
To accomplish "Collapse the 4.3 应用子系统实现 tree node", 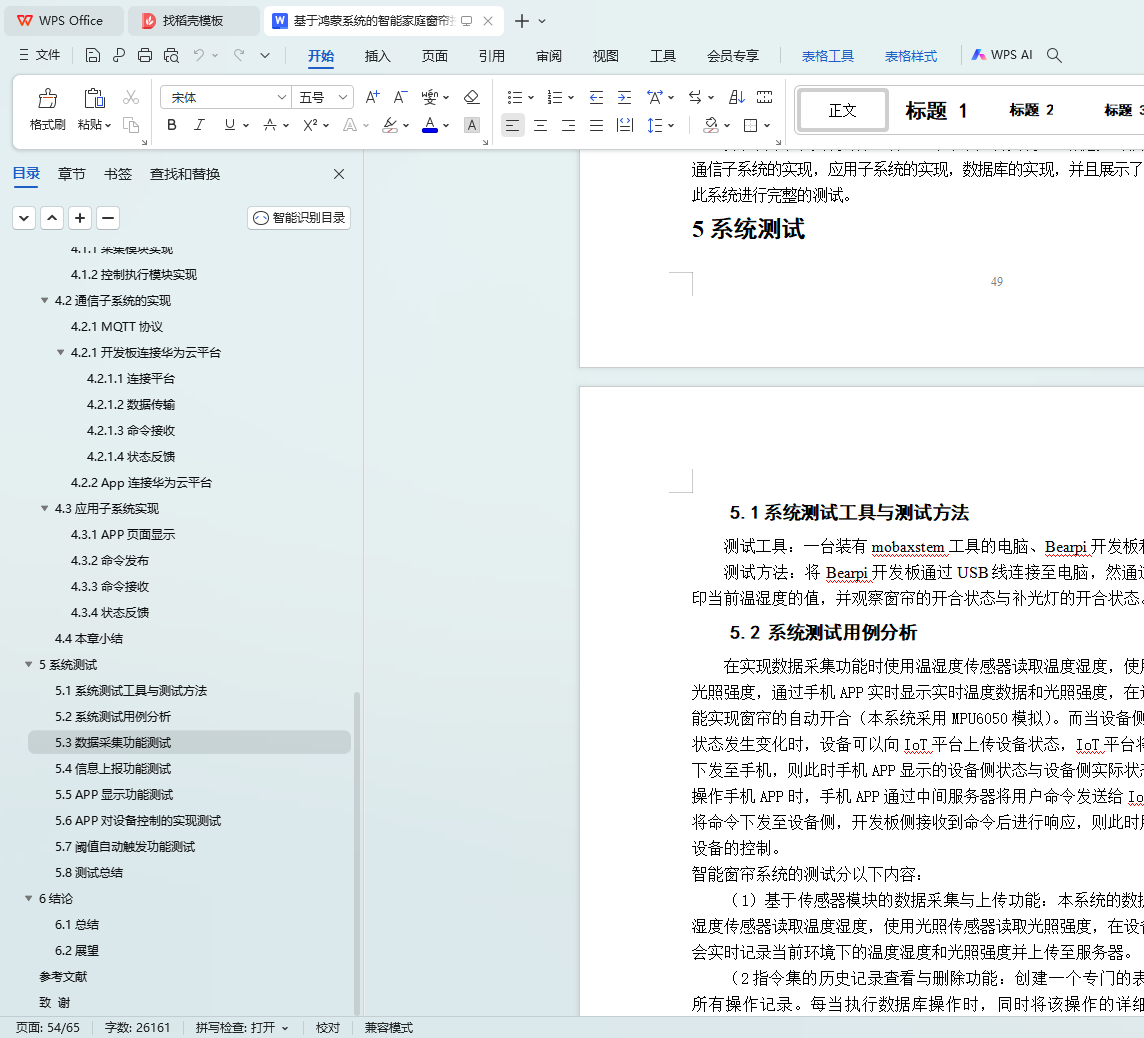I will [45, 508].
